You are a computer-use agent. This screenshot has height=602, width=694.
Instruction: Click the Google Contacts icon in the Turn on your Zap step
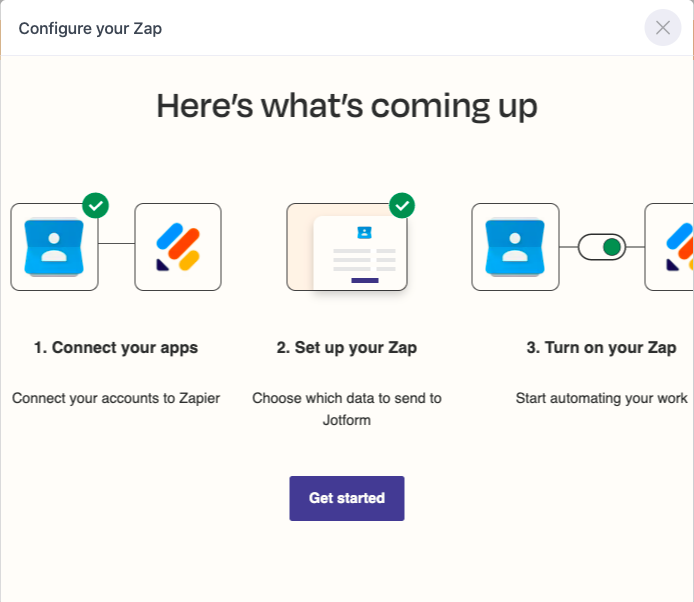515,247
